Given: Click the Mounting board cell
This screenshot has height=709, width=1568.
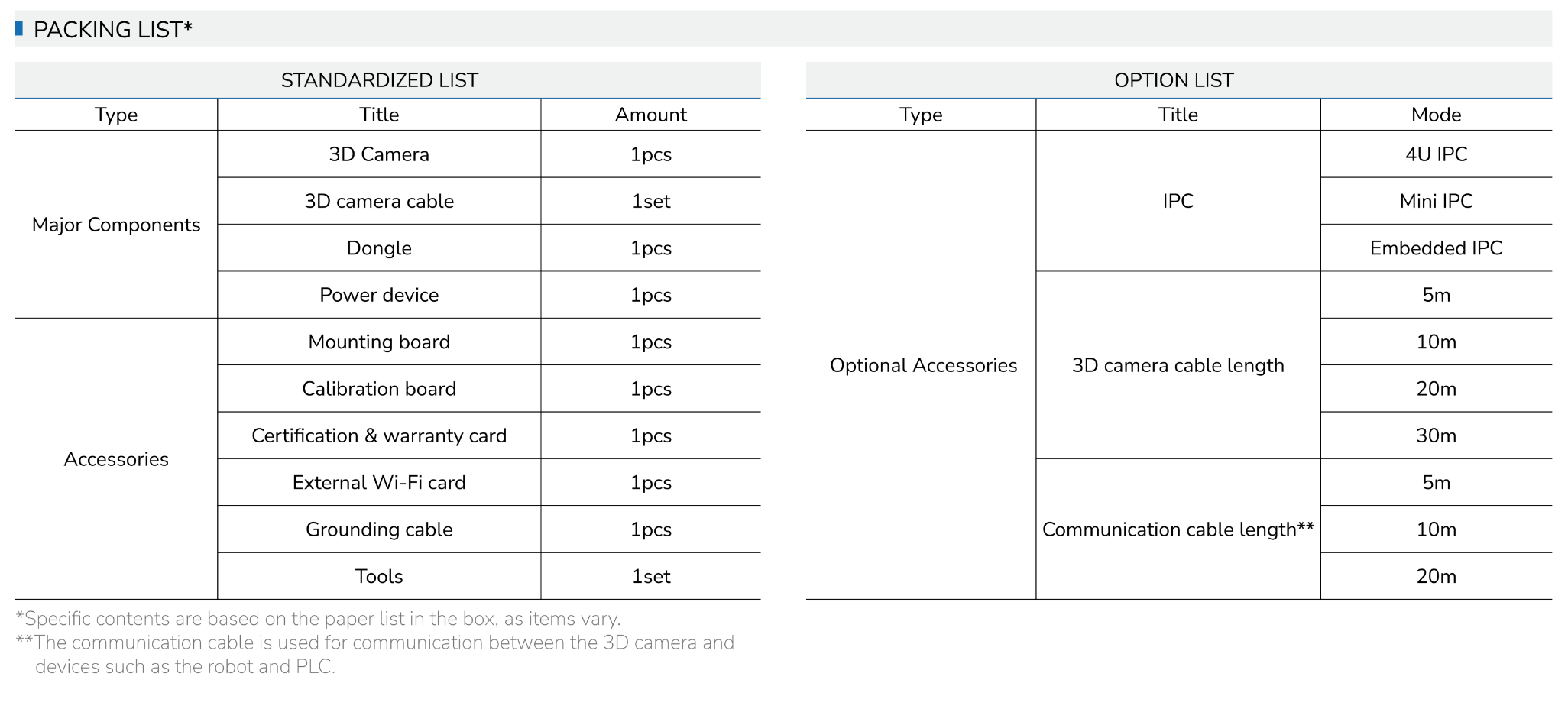Looking at the screenshot, I should (379, 342).
